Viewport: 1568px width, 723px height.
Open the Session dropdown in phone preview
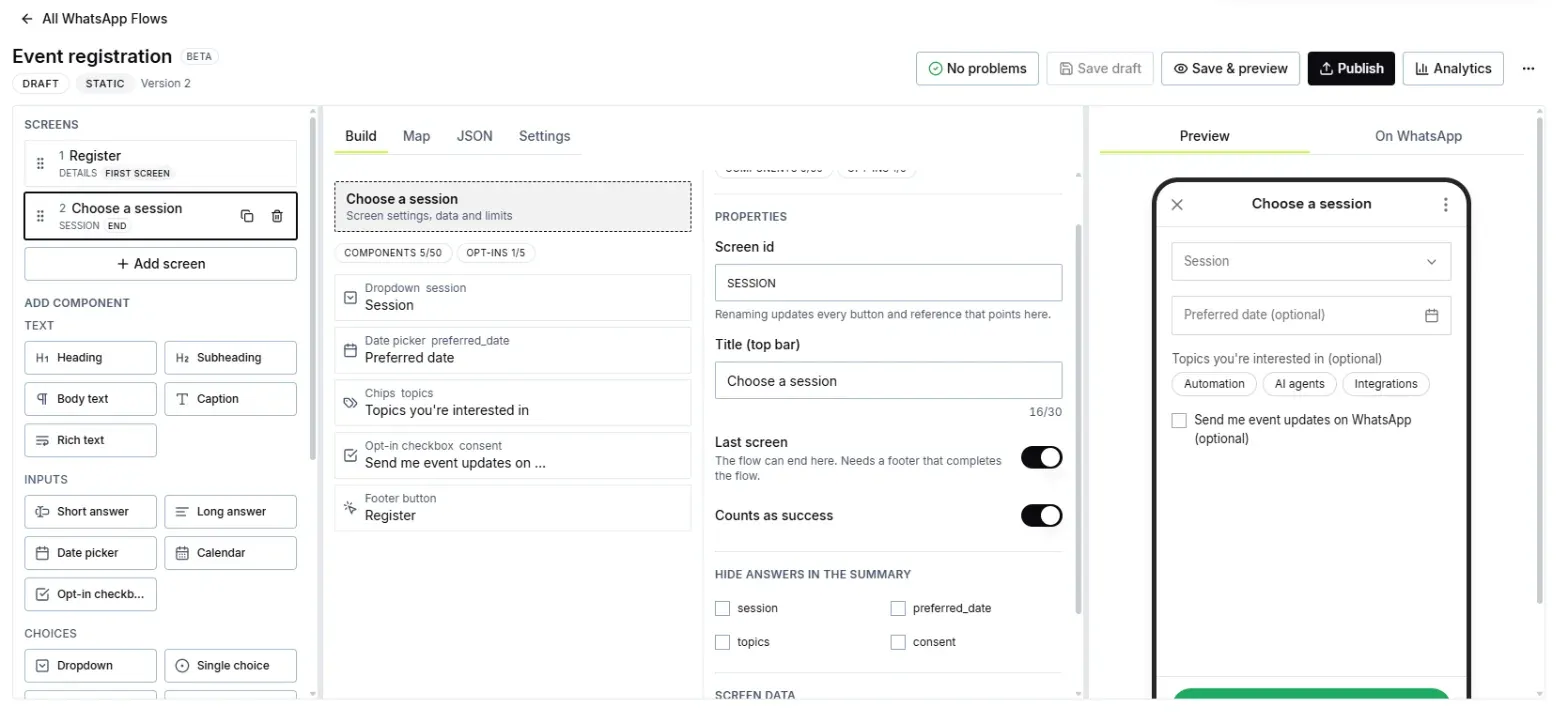(x=1311, y=262)
